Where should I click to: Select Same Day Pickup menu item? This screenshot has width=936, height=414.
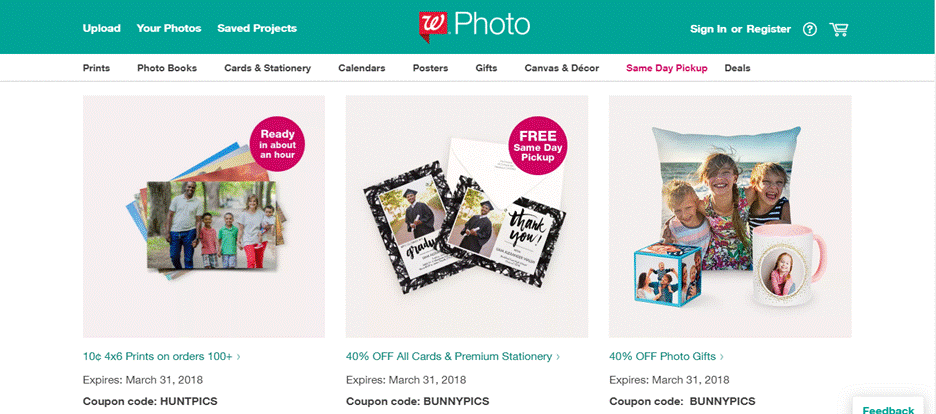tap(667, 68)
